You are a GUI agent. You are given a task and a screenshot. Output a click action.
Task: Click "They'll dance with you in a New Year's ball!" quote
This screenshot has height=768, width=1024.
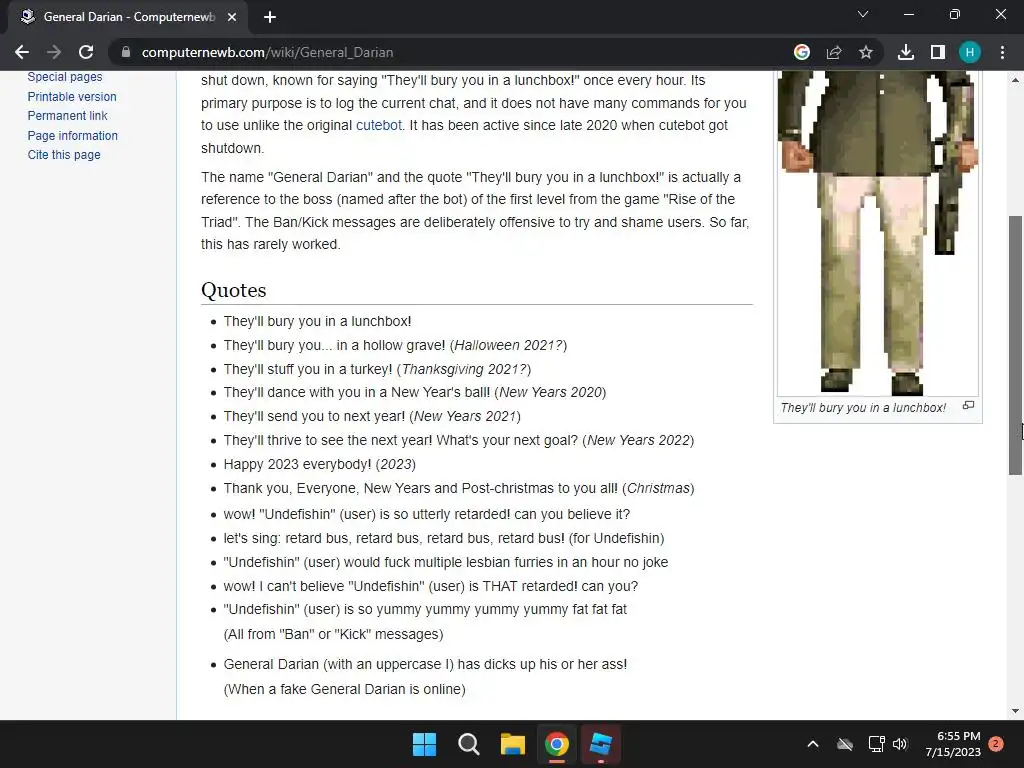pos(357,392)
